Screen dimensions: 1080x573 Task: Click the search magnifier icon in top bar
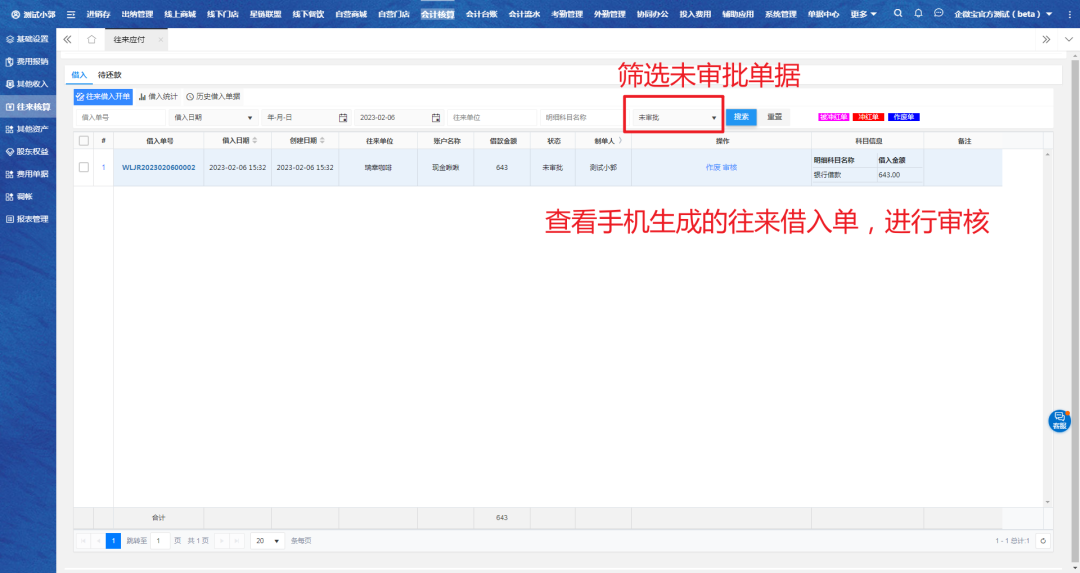click(x=897, y=14)
